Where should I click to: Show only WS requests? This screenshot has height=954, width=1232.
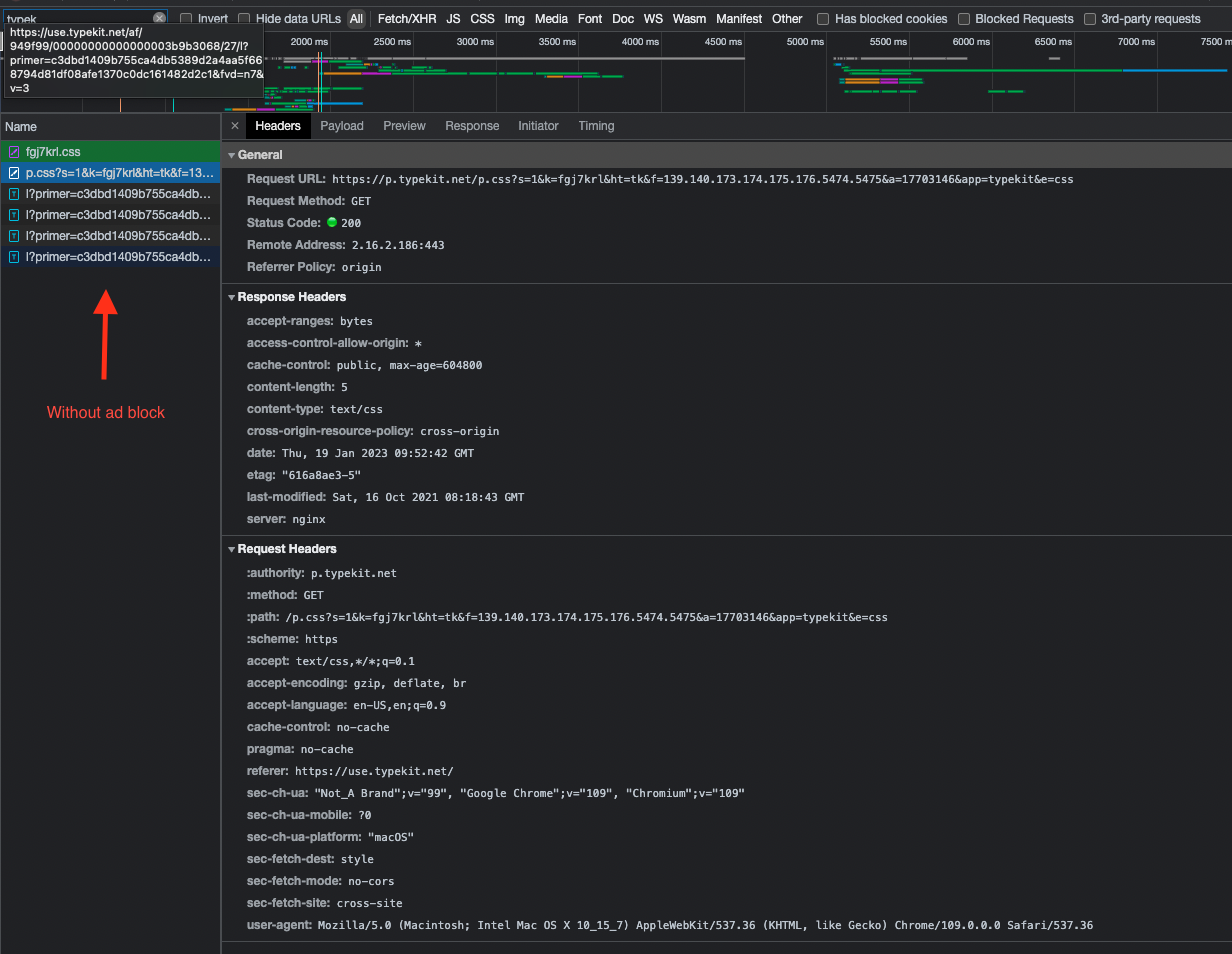pos(653,18)
